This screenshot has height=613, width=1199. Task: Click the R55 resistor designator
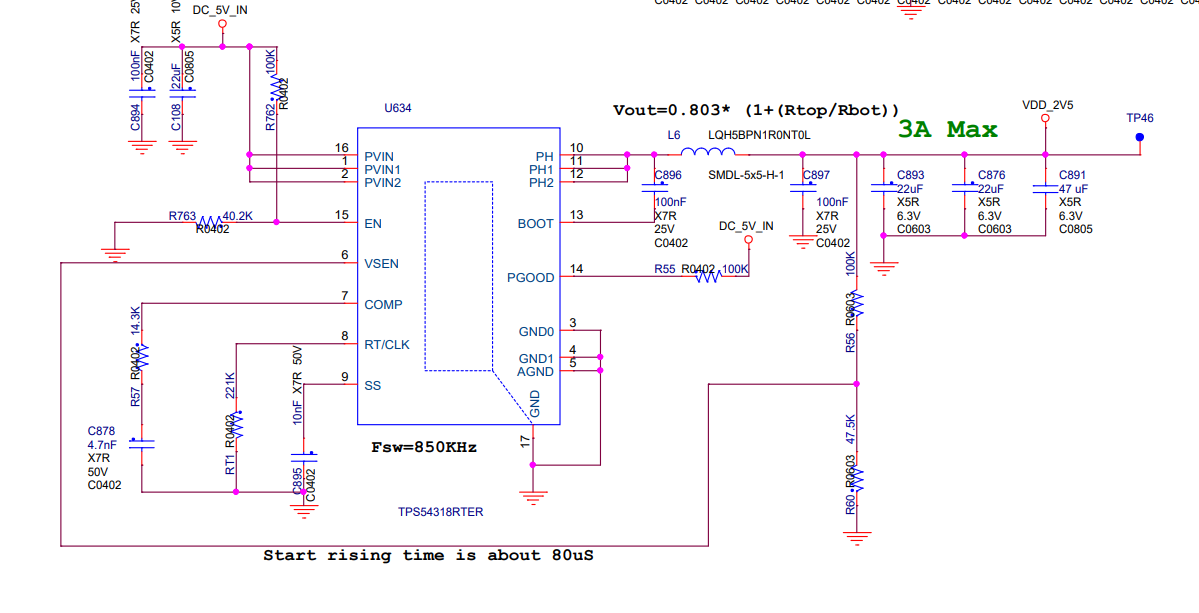(x=665, y=269)
